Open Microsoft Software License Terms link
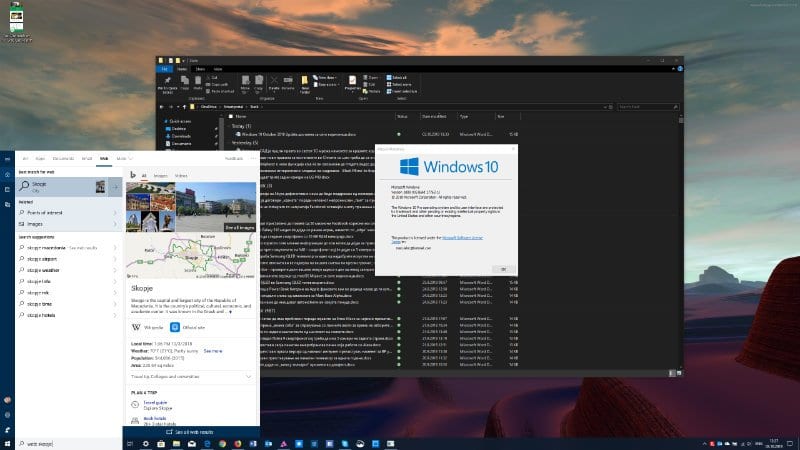This screenshot has height=450, width=800. pos(462,238)
